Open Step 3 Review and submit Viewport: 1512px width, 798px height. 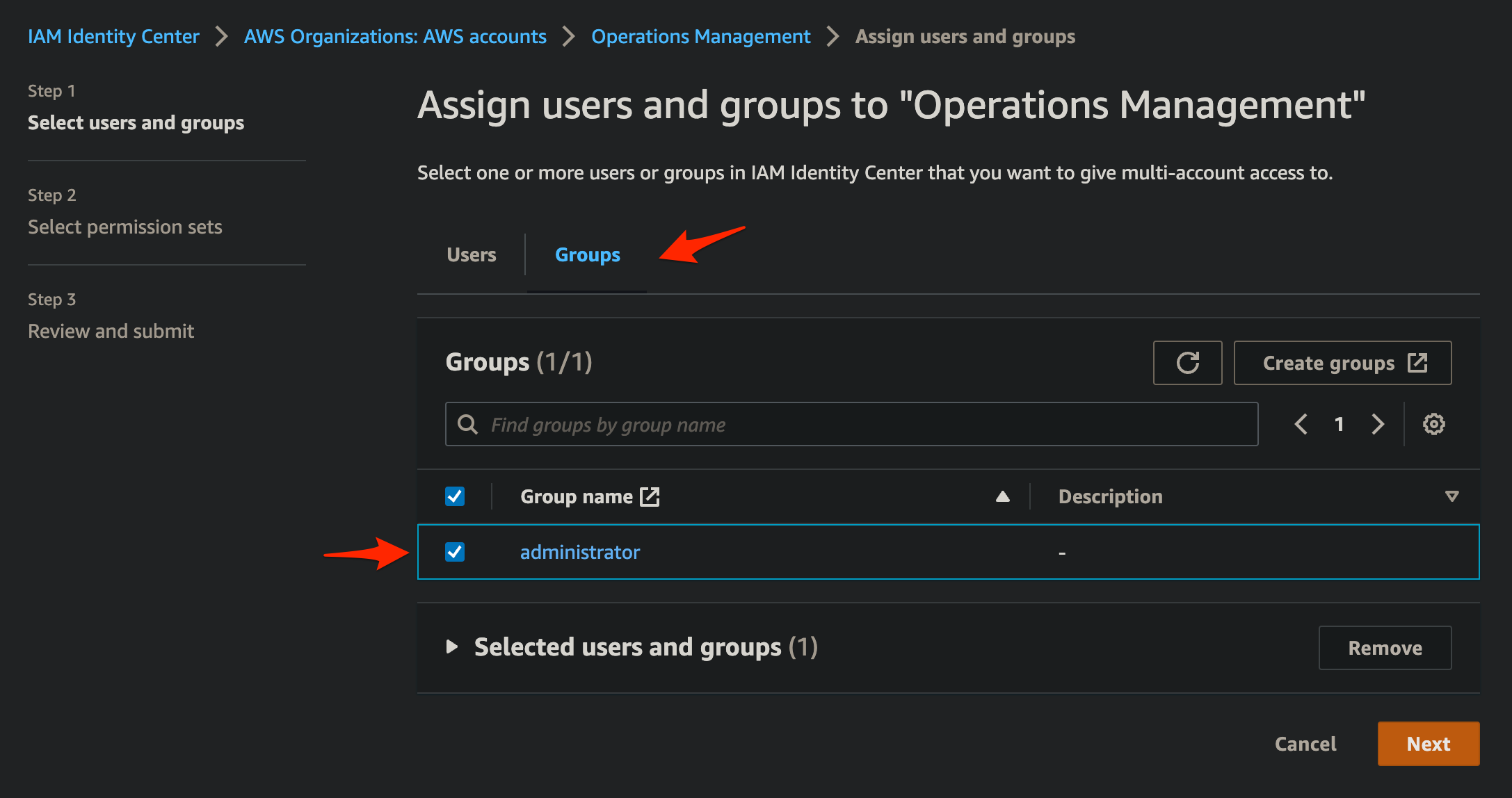click(x=111, y=332)
